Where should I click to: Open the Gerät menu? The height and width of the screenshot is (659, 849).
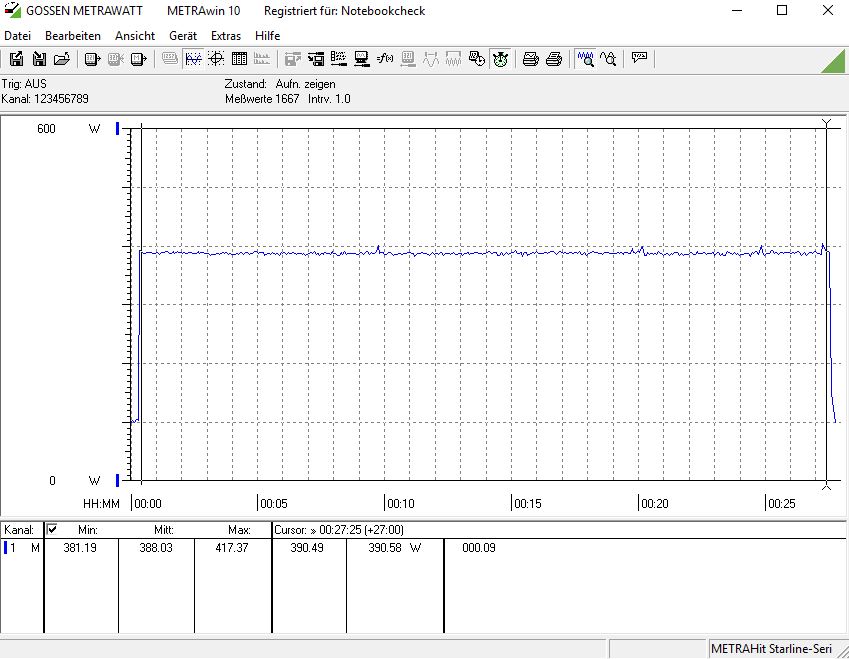(183, 36)
